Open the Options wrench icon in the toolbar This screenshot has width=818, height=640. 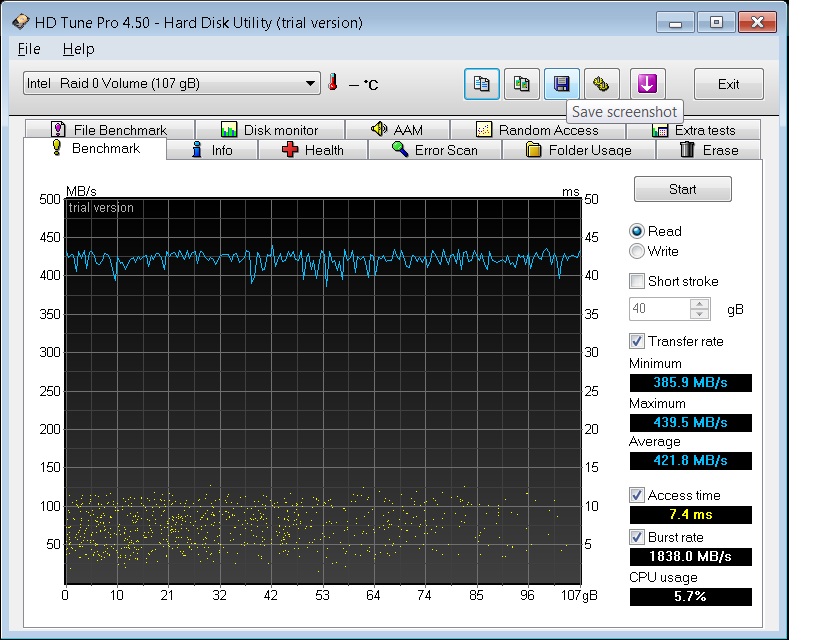[600, 84]
